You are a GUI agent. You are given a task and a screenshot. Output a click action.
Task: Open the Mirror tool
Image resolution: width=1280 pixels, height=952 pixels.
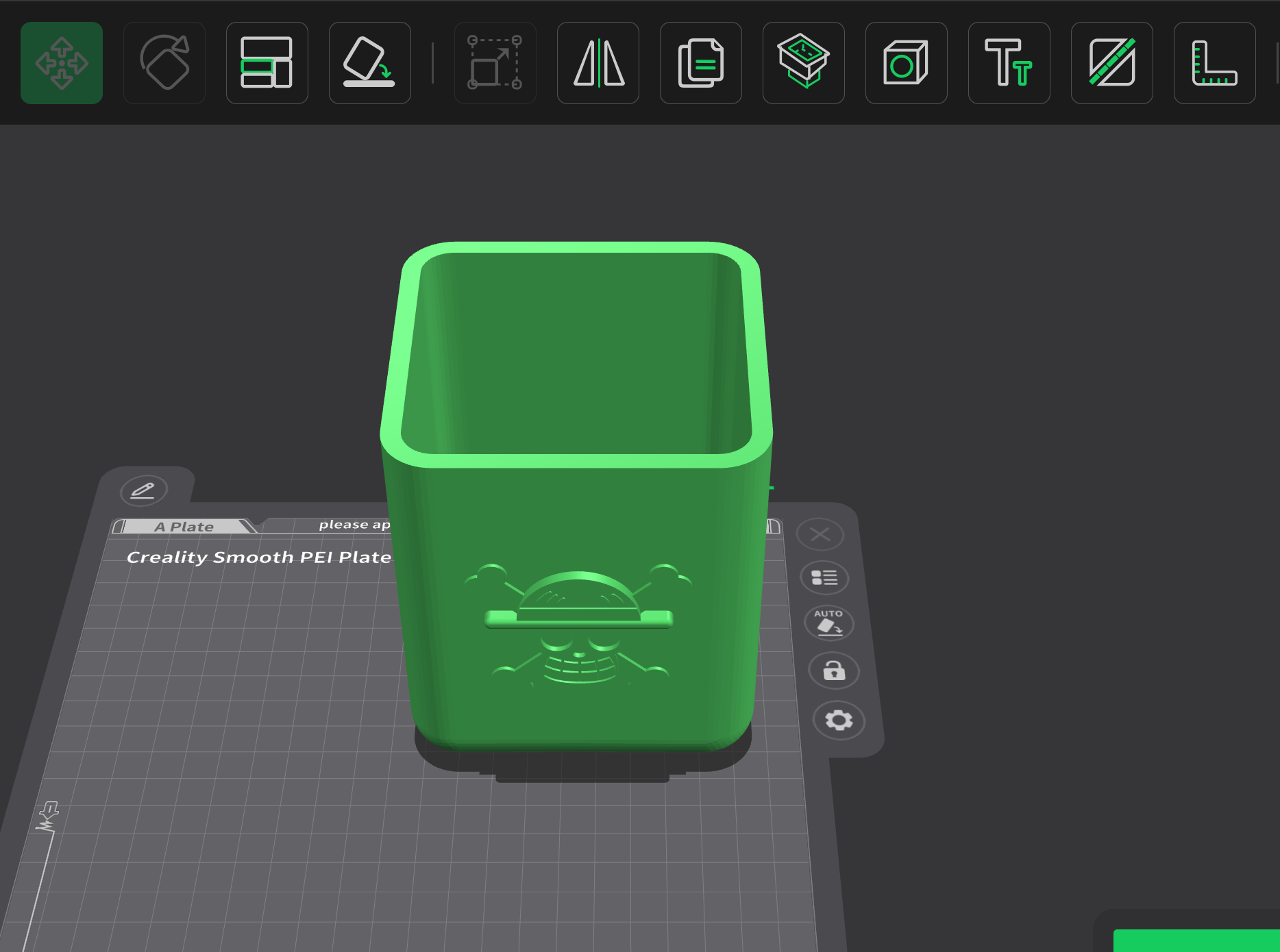click(598, 63)
